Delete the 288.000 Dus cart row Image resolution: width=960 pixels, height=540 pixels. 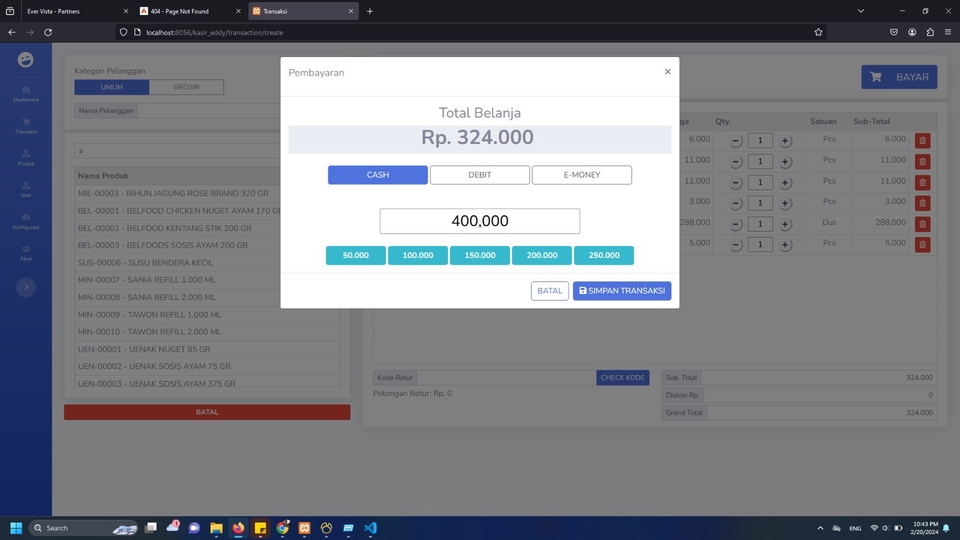(x=922, y=223)
